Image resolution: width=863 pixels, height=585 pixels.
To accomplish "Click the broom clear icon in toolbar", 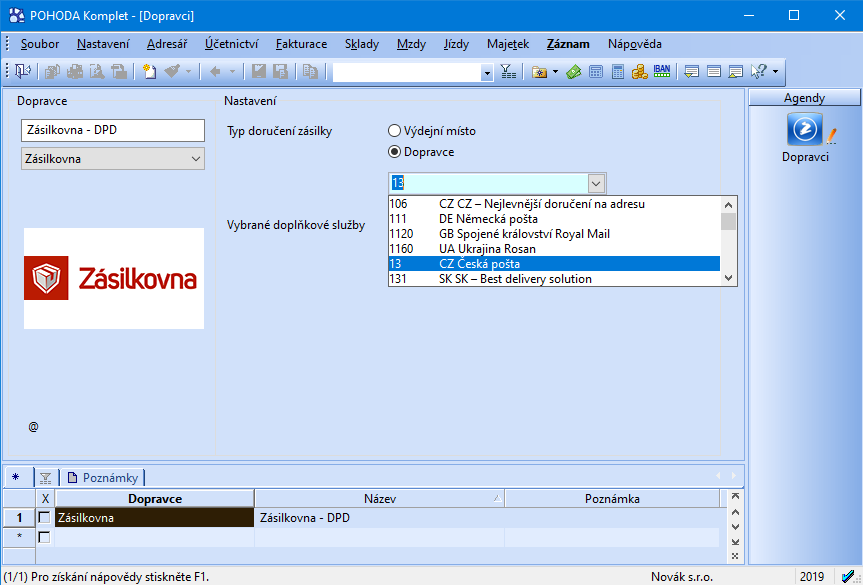I will click(172, 72).
